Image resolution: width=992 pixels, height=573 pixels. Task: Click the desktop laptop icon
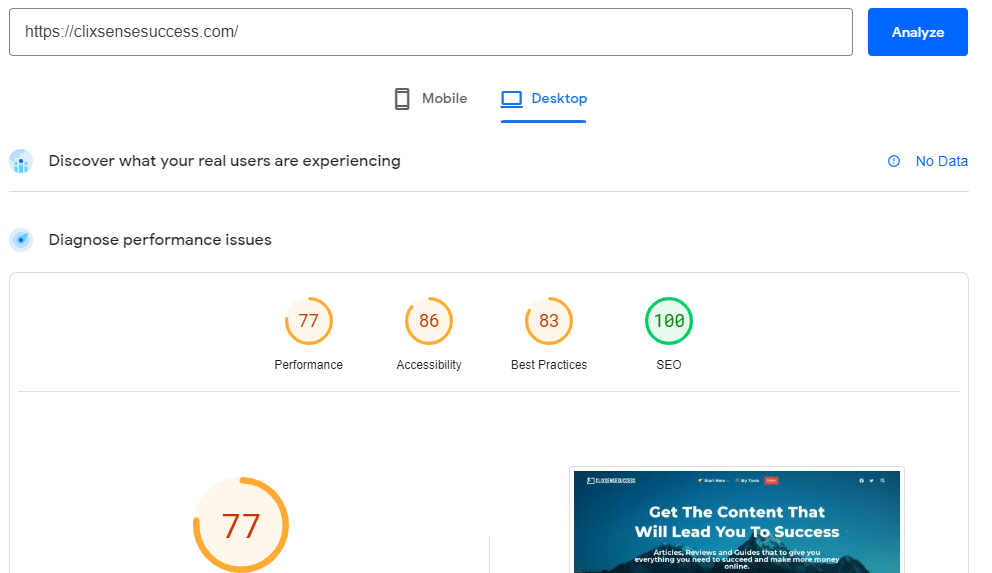coord(512,99)
